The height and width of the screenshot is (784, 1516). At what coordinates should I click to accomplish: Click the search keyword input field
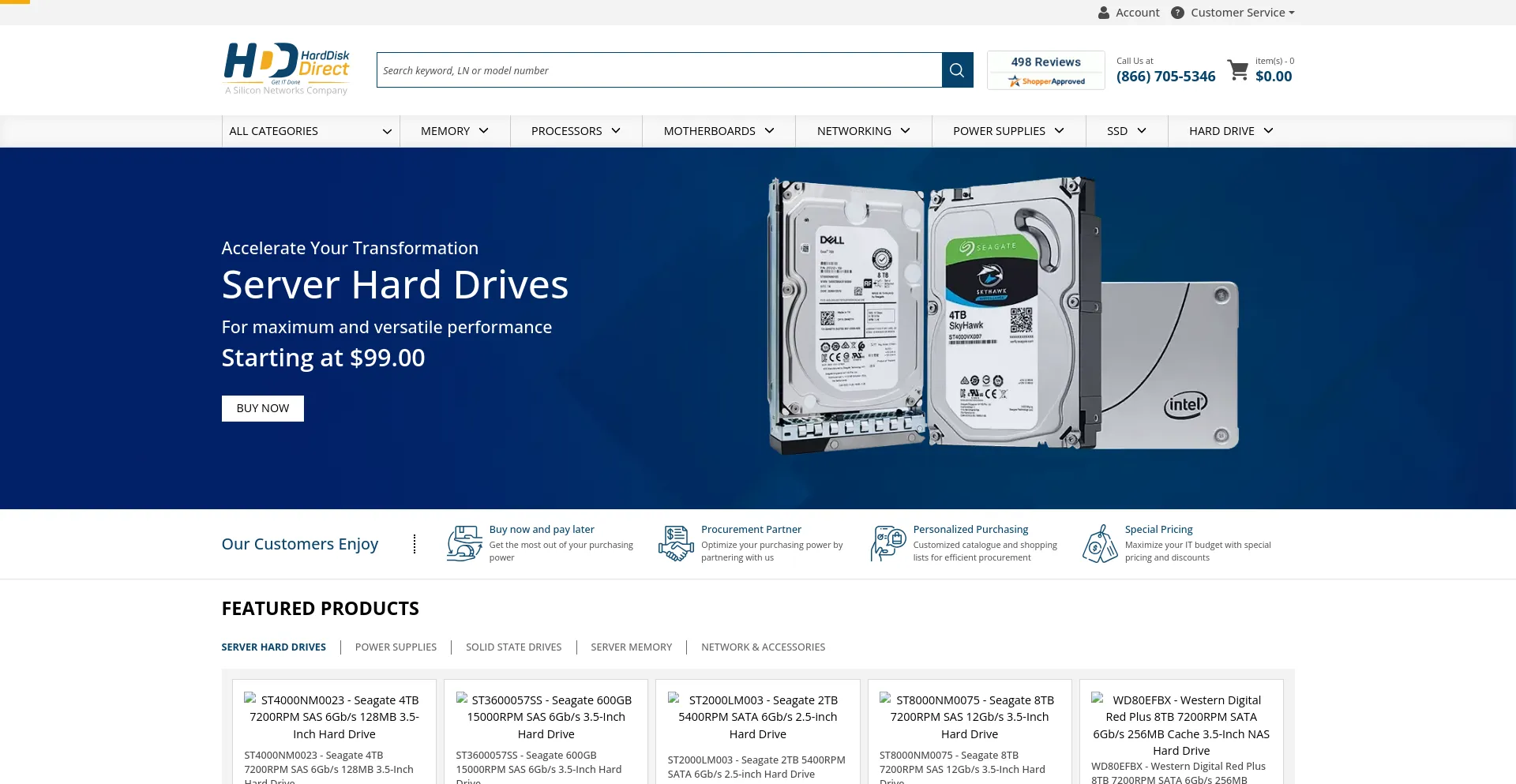click(x=659, y=70)
